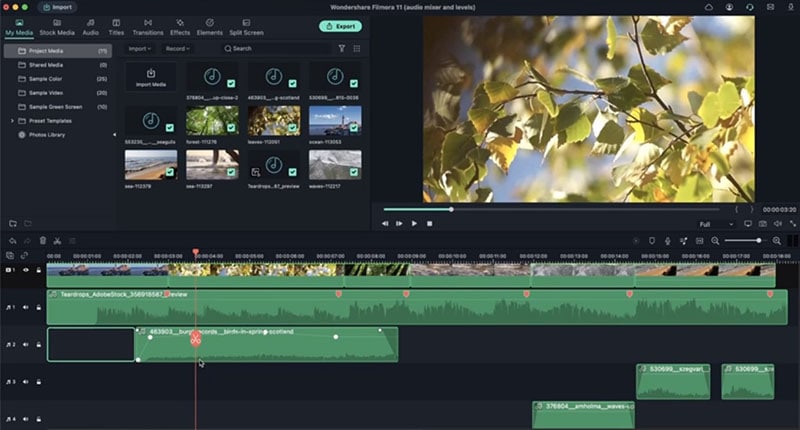Open the Transitions tab
This screenshot has width=800, height=430.
[x=148, y=28]
